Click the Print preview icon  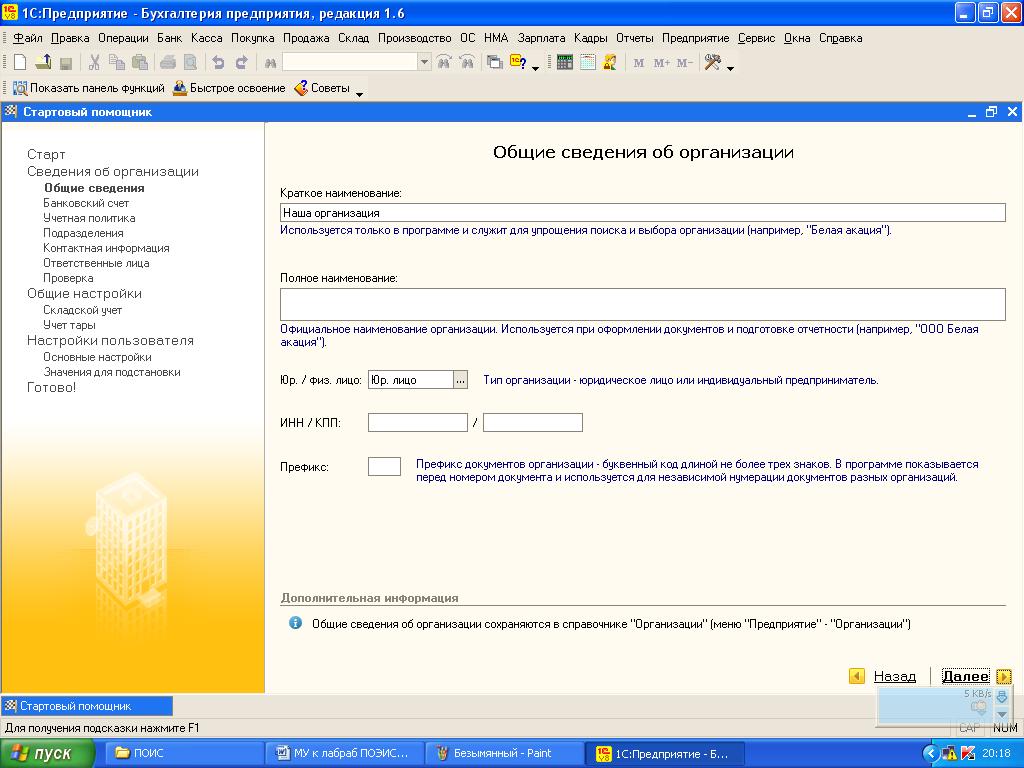click(x=191, y=63)
